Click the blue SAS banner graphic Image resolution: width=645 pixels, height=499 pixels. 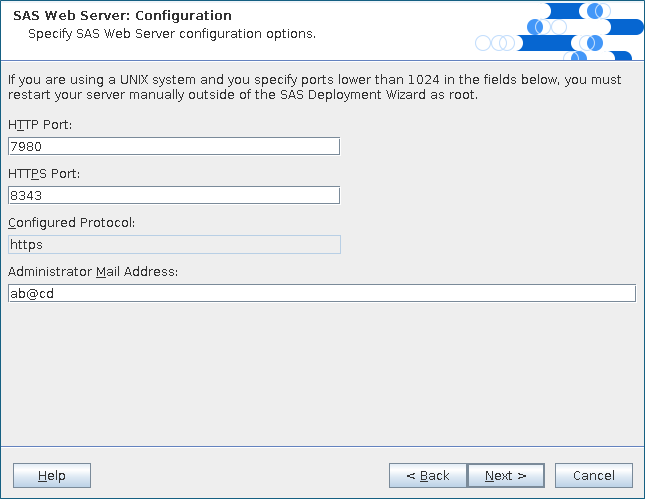[x=560, y=30]
